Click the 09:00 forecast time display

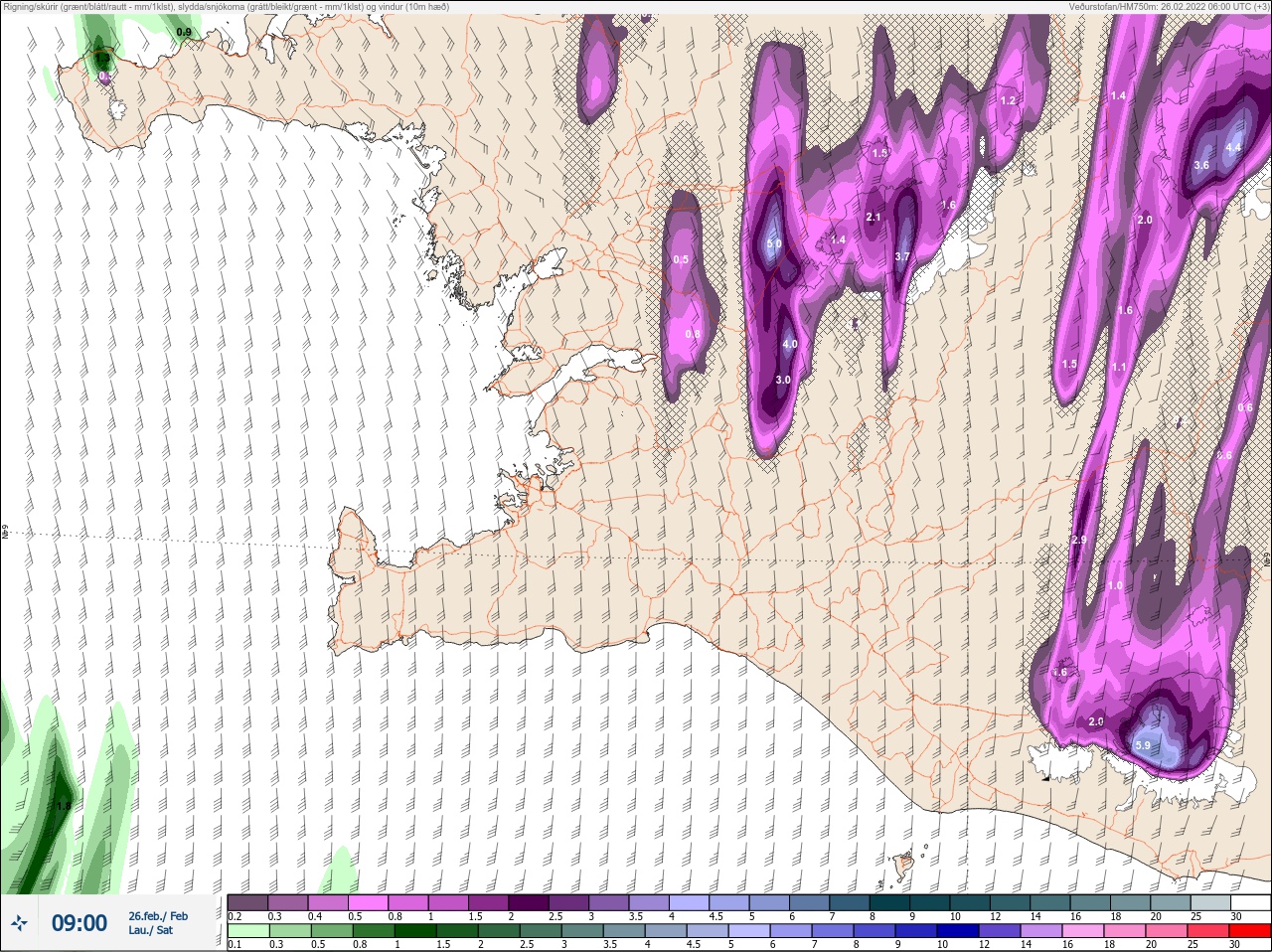(x=79, y=923)
